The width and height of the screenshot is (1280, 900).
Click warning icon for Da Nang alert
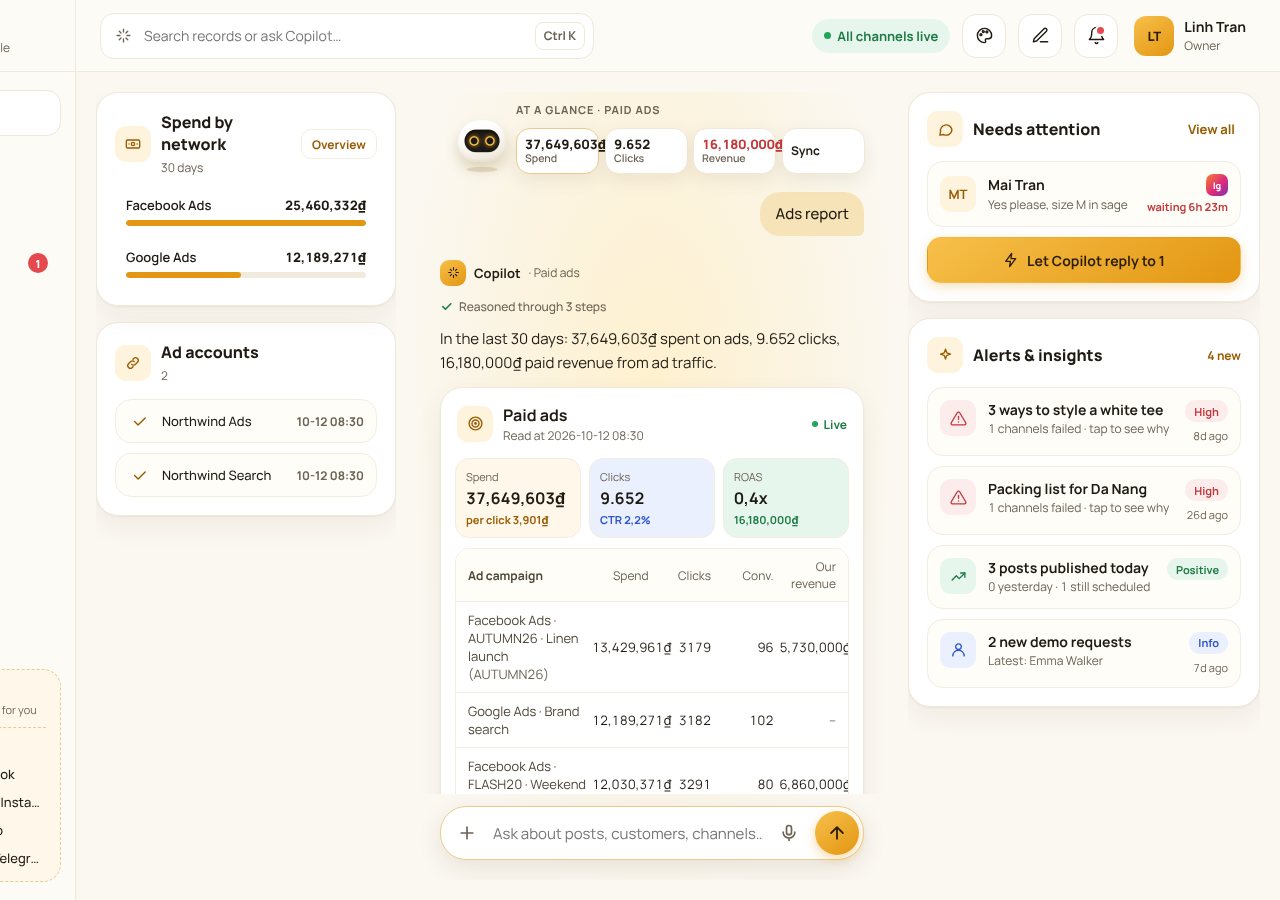point(958,497)
